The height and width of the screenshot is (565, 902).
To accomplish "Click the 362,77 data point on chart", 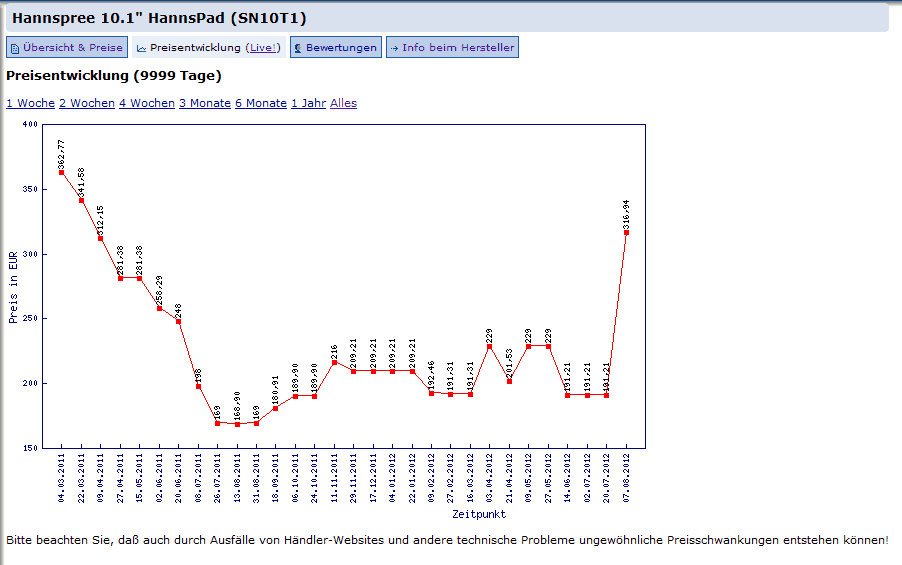I will 62,173.
